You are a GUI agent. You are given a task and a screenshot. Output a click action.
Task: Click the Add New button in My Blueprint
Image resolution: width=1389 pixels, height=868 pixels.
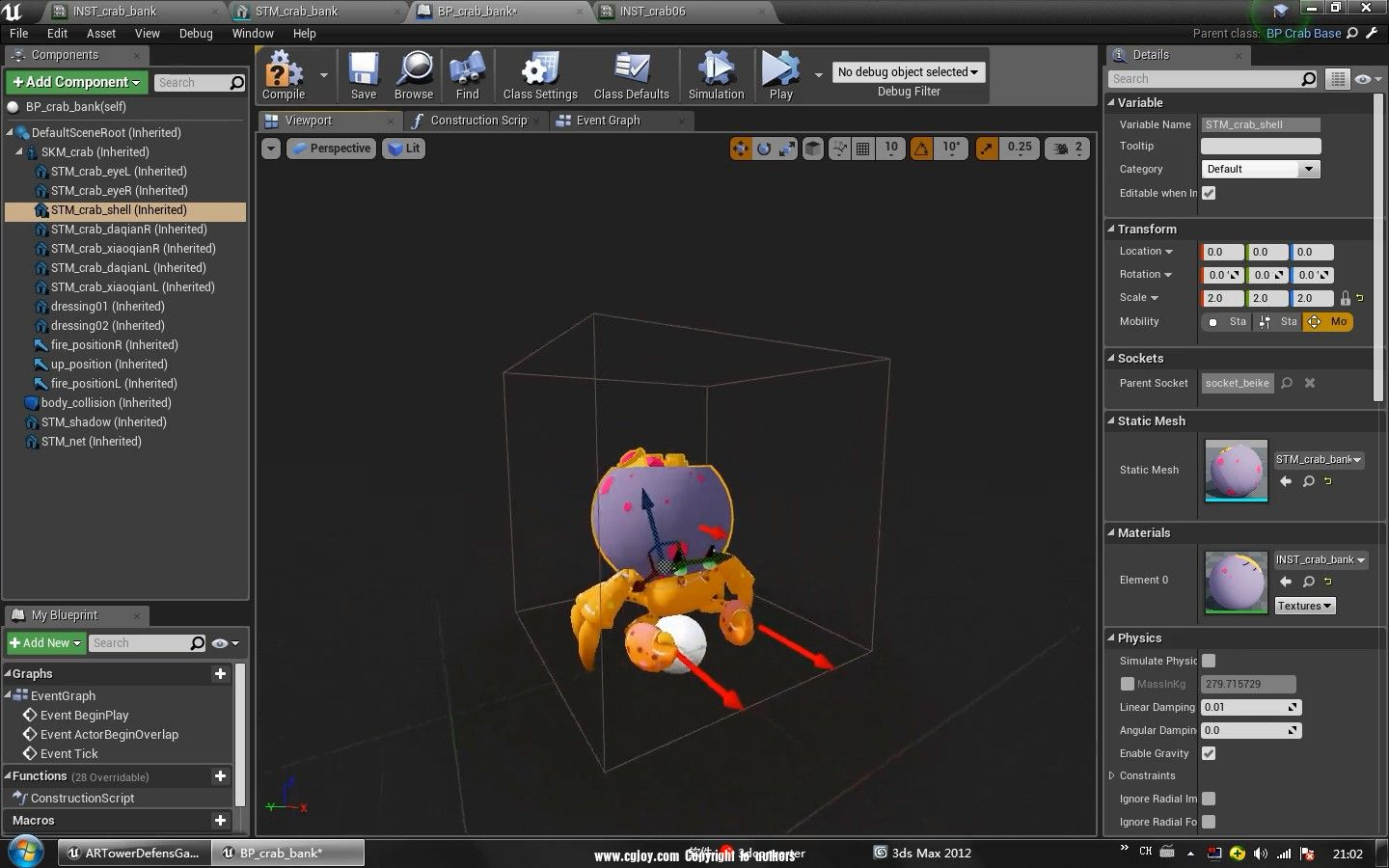point(45,643)
